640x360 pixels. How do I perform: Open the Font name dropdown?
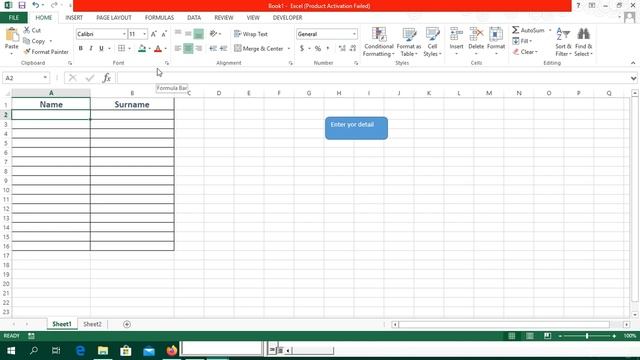[x=124, y=34]
